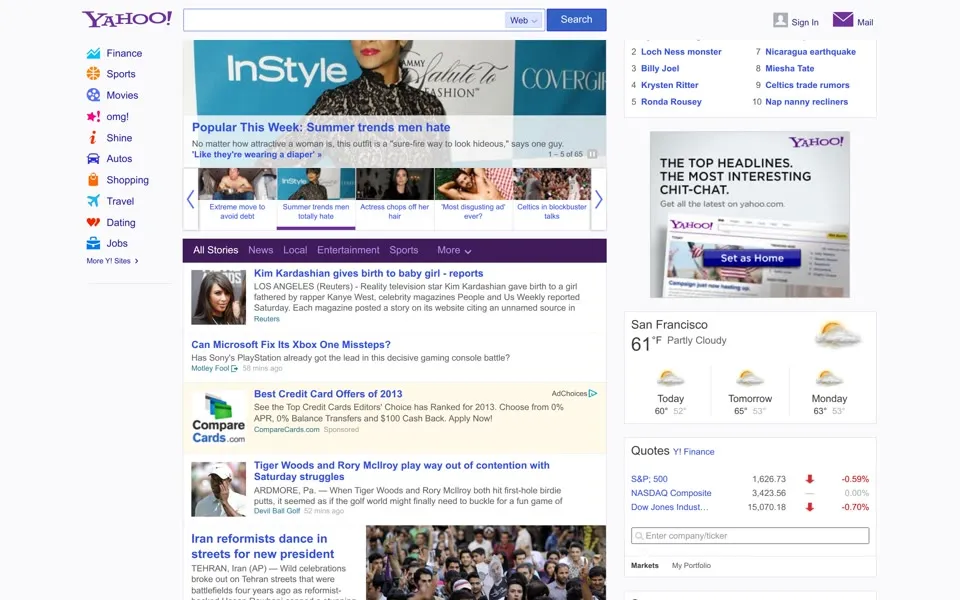Open Kim Kardashian gives birth headline
This screenshot has width=960, height=600.
[x=369, y=274]
